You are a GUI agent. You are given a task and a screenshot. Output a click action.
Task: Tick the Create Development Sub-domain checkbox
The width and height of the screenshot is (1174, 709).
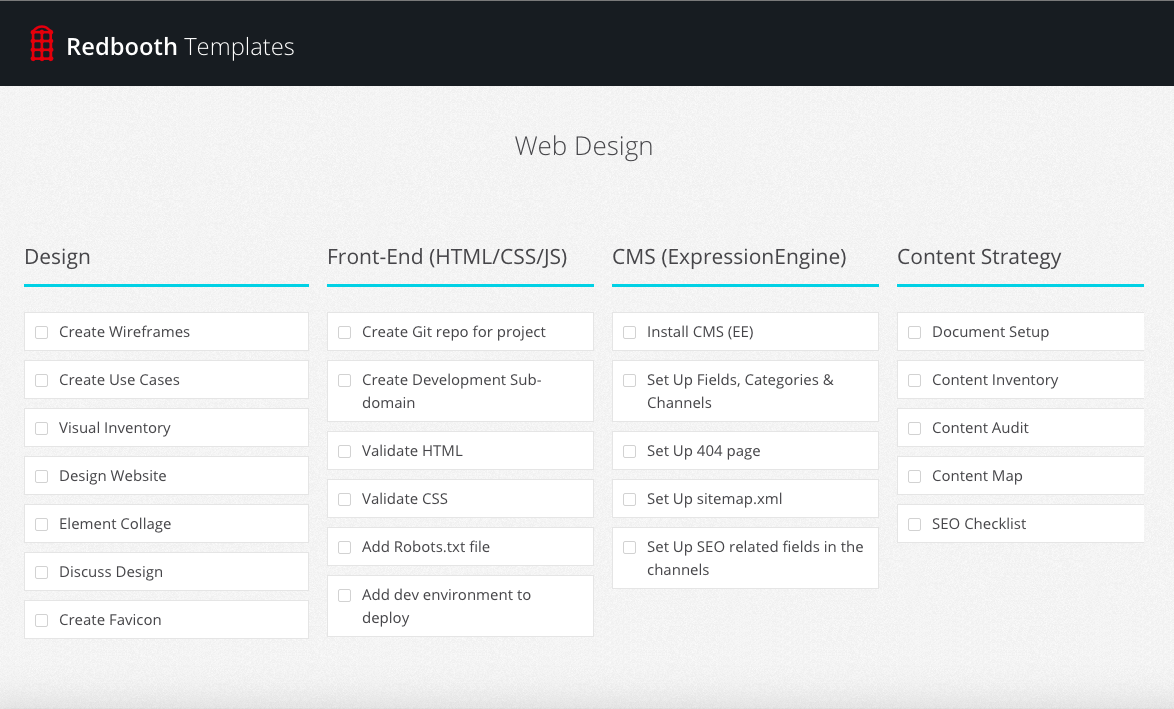click(344, 380)
